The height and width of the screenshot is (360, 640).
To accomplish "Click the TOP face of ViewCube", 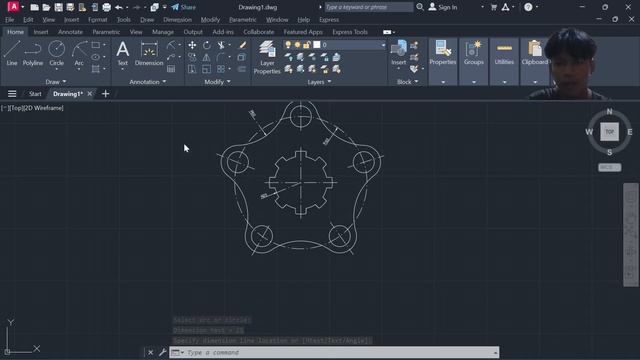I will pos(609,132).
